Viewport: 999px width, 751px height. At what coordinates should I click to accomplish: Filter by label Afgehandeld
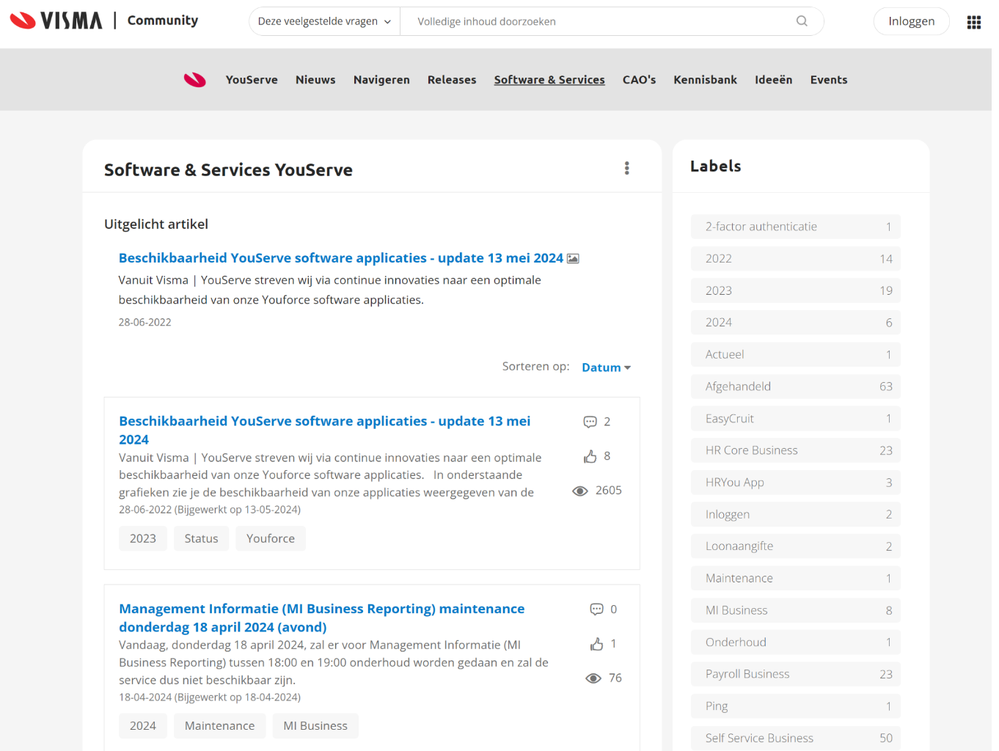click(x=796, y=387)
